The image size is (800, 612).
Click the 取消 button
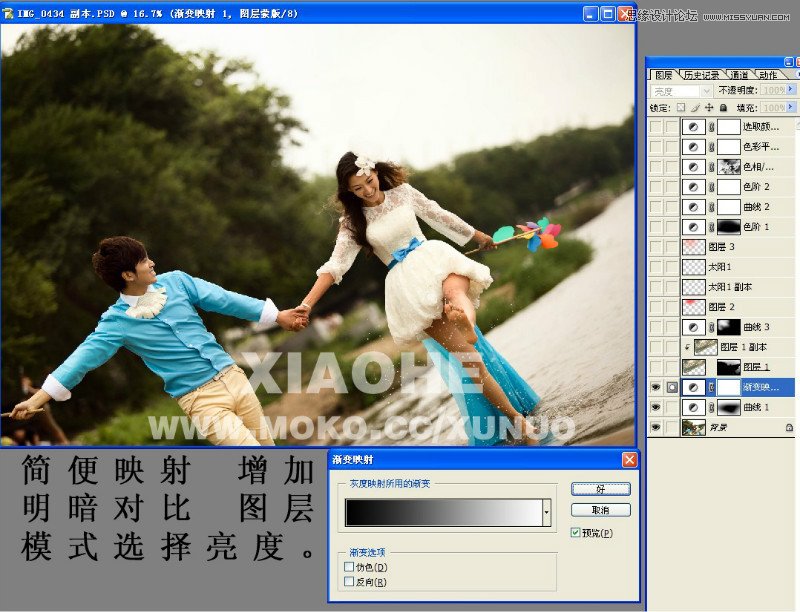[601, 510]
